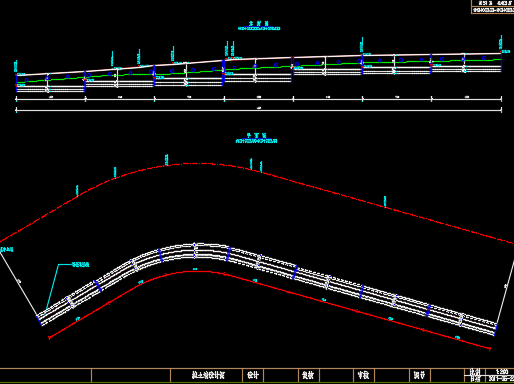The image size is (514, 384).
Task: Select the cyan label at far left edge of plan
Action: (x=7, y=249)
